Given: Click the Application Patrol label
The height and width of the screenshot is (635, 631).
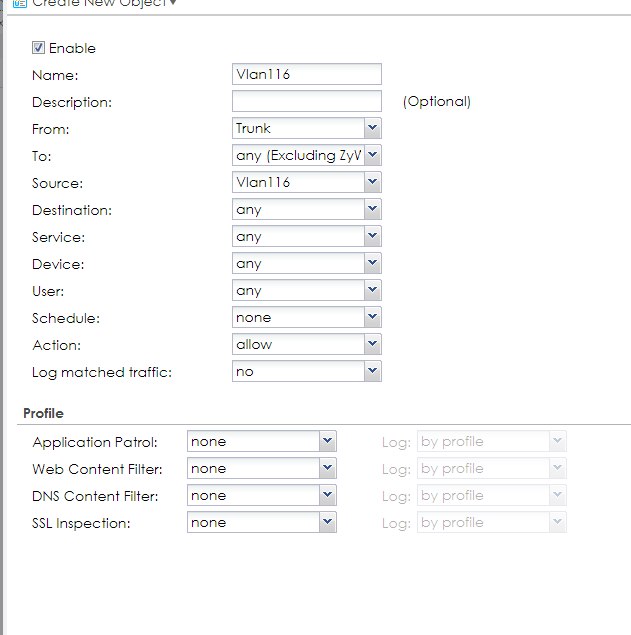Looking at the screenshot, I should point(95,442).
